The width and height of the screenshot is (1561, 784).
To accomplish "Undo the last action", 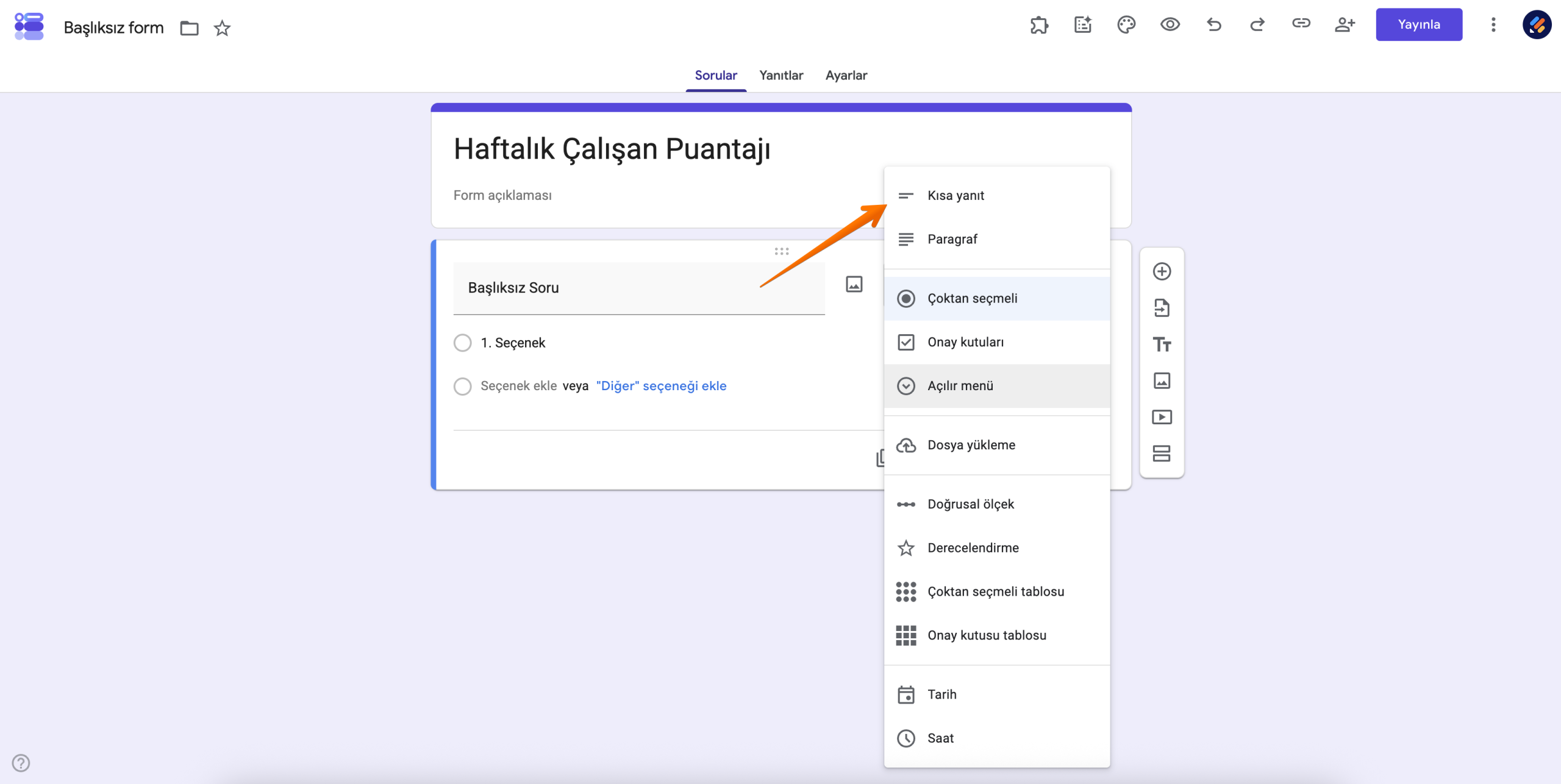I will pyautogui.click(x=1213, y=25).
